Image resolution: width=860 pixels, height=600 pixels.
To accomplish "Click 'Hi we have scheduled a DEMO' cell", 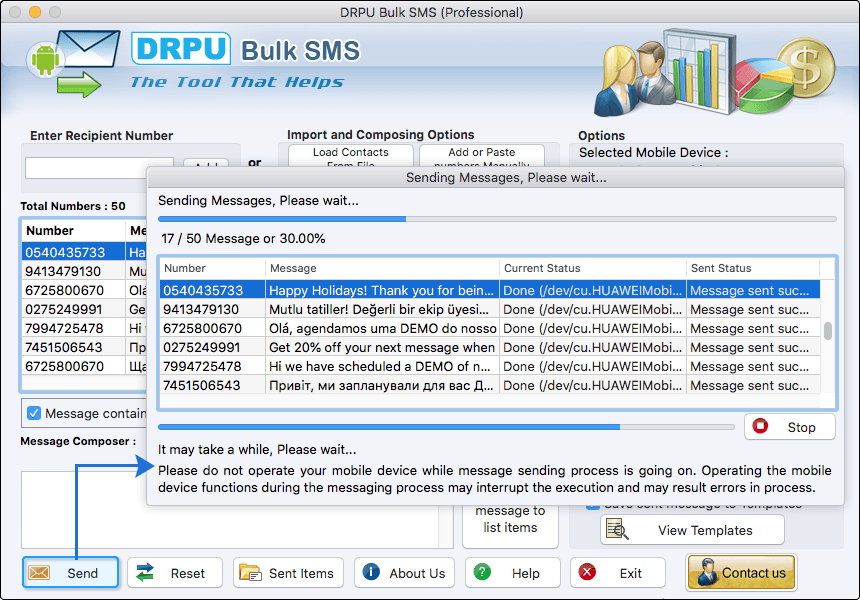I will point(380,366).
